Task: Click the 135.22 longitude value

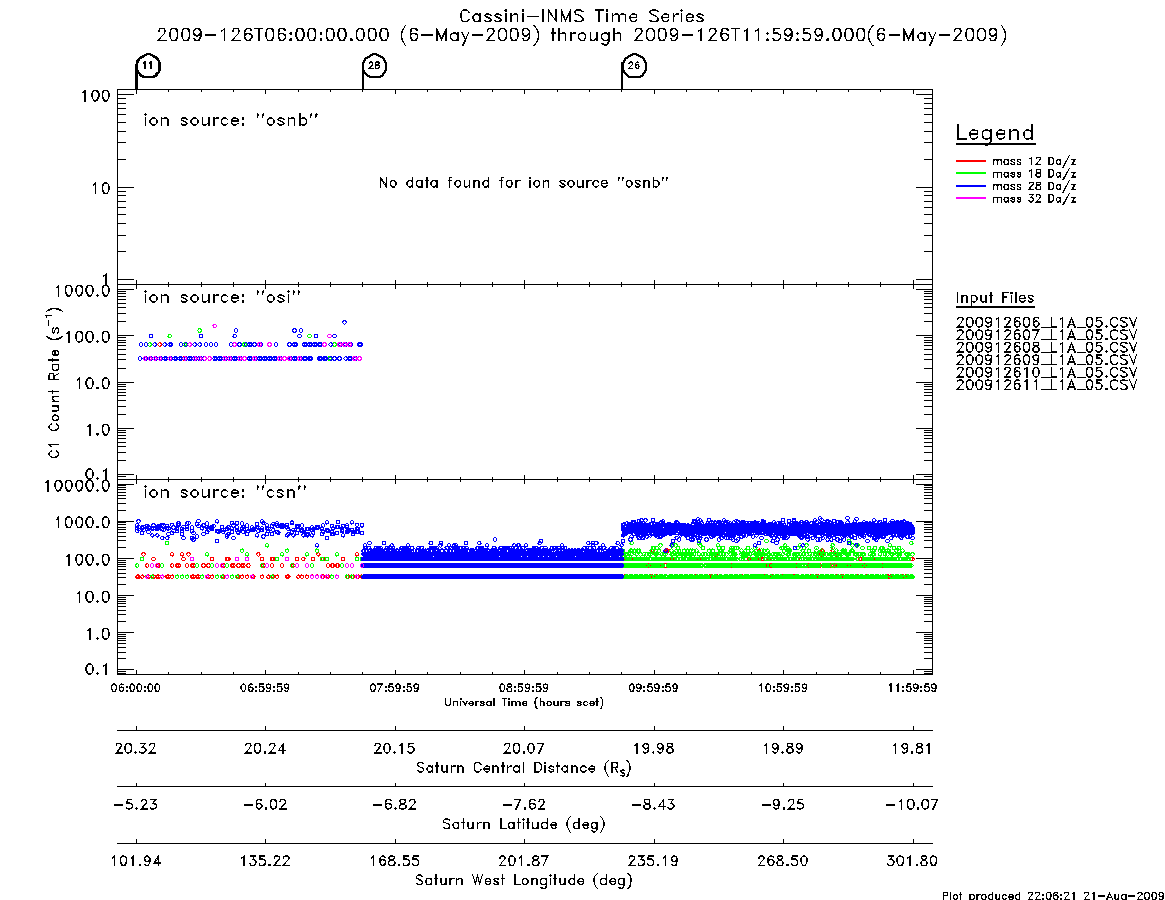Action: coord(265,861)
